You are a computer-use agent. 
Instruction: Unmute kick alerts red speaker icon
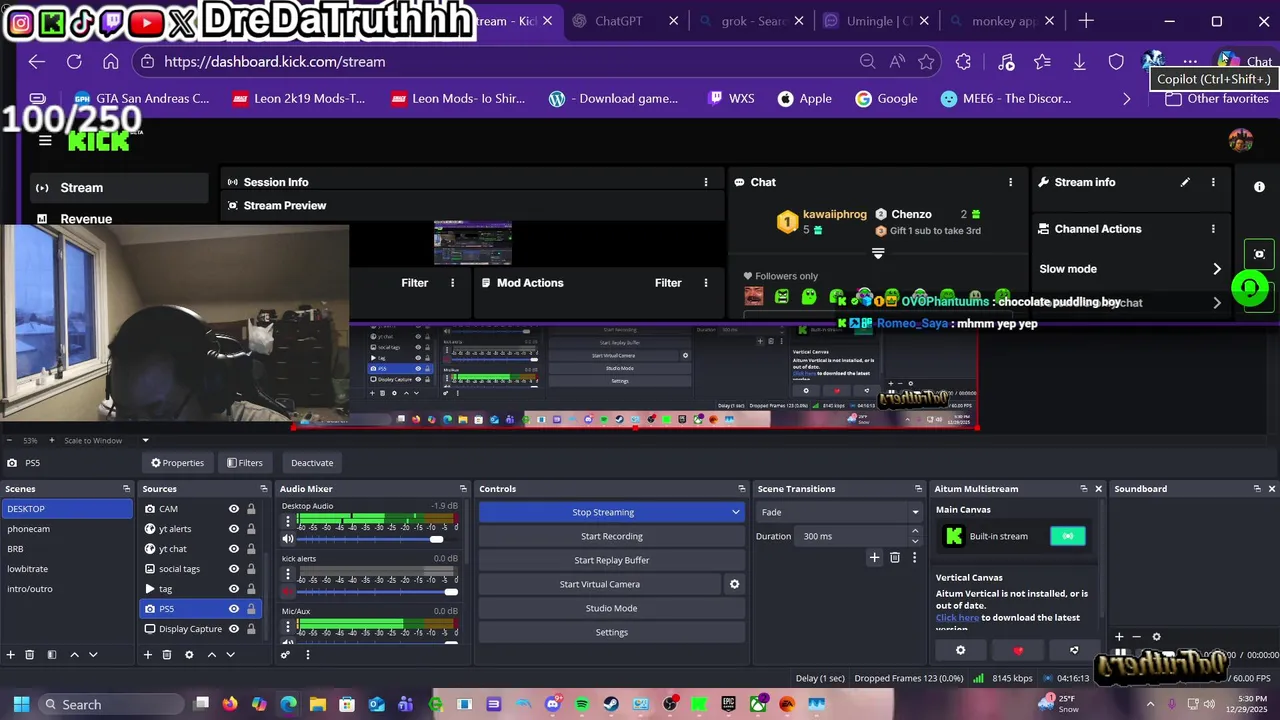288,592
